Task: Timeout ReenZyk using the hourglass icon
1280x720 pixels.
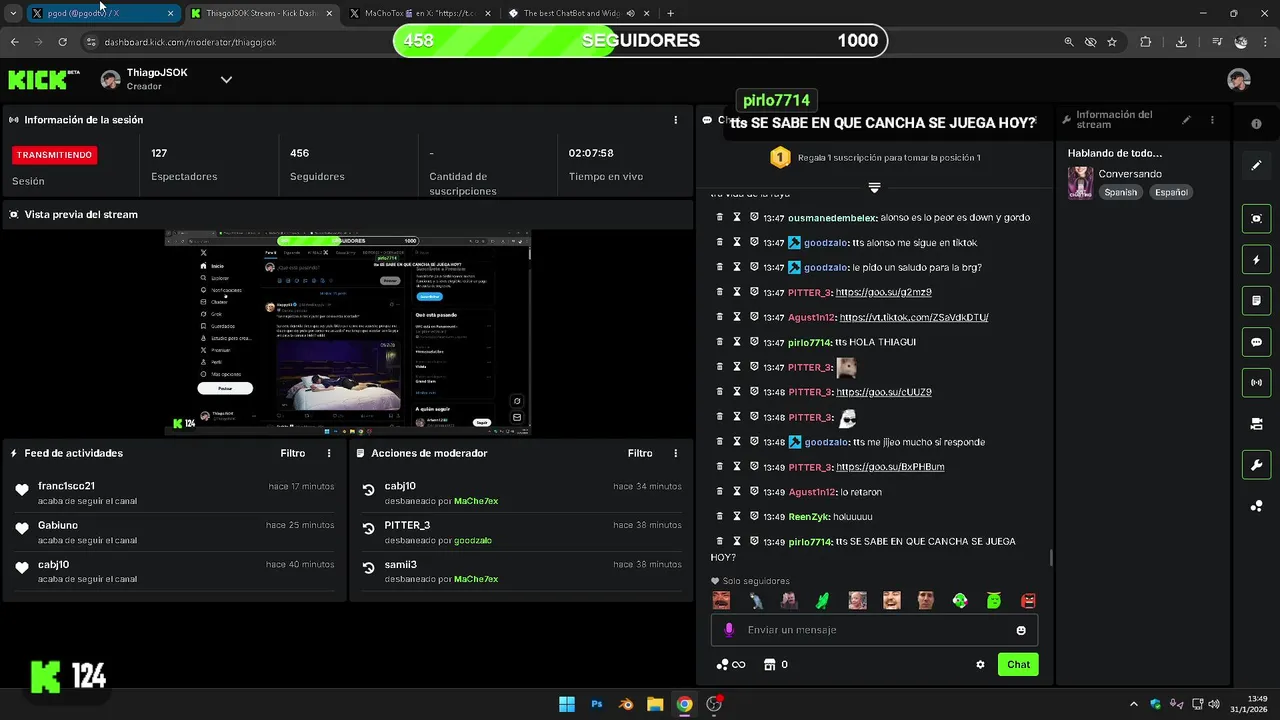Action: coord(737,516)
